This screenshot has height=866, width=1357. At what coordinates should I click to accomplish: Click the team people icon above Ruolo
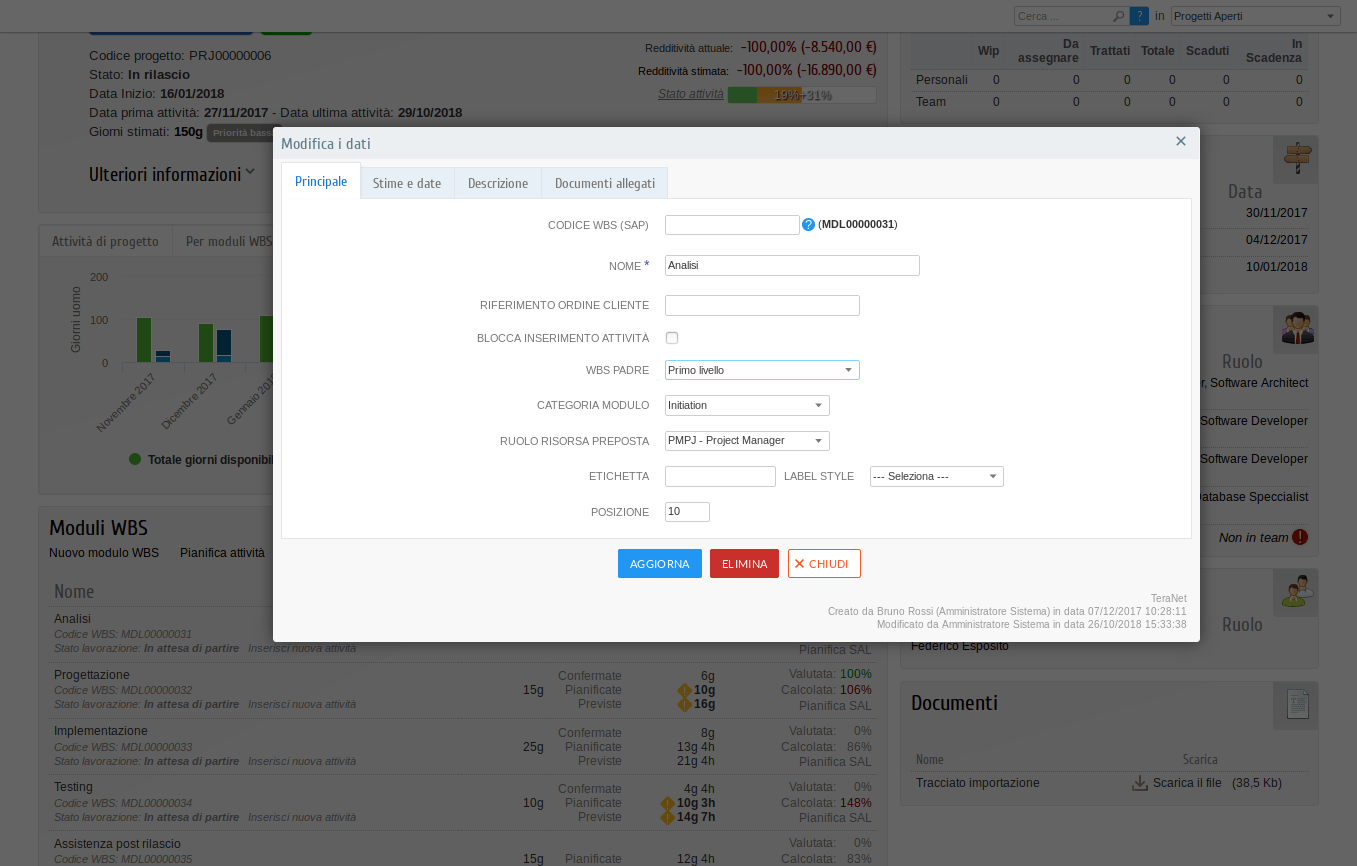[x=1297, y=327]
